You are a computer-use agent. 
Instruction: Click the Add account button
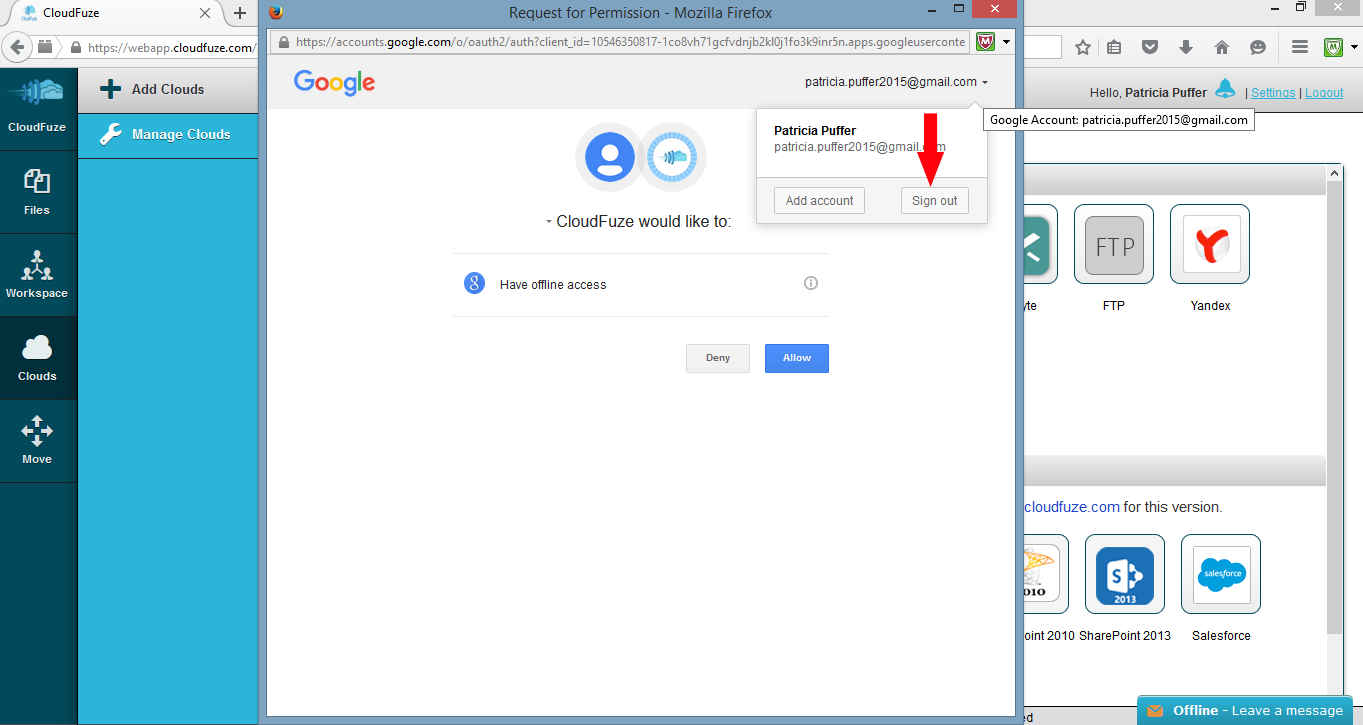click(x=819, y=200)
